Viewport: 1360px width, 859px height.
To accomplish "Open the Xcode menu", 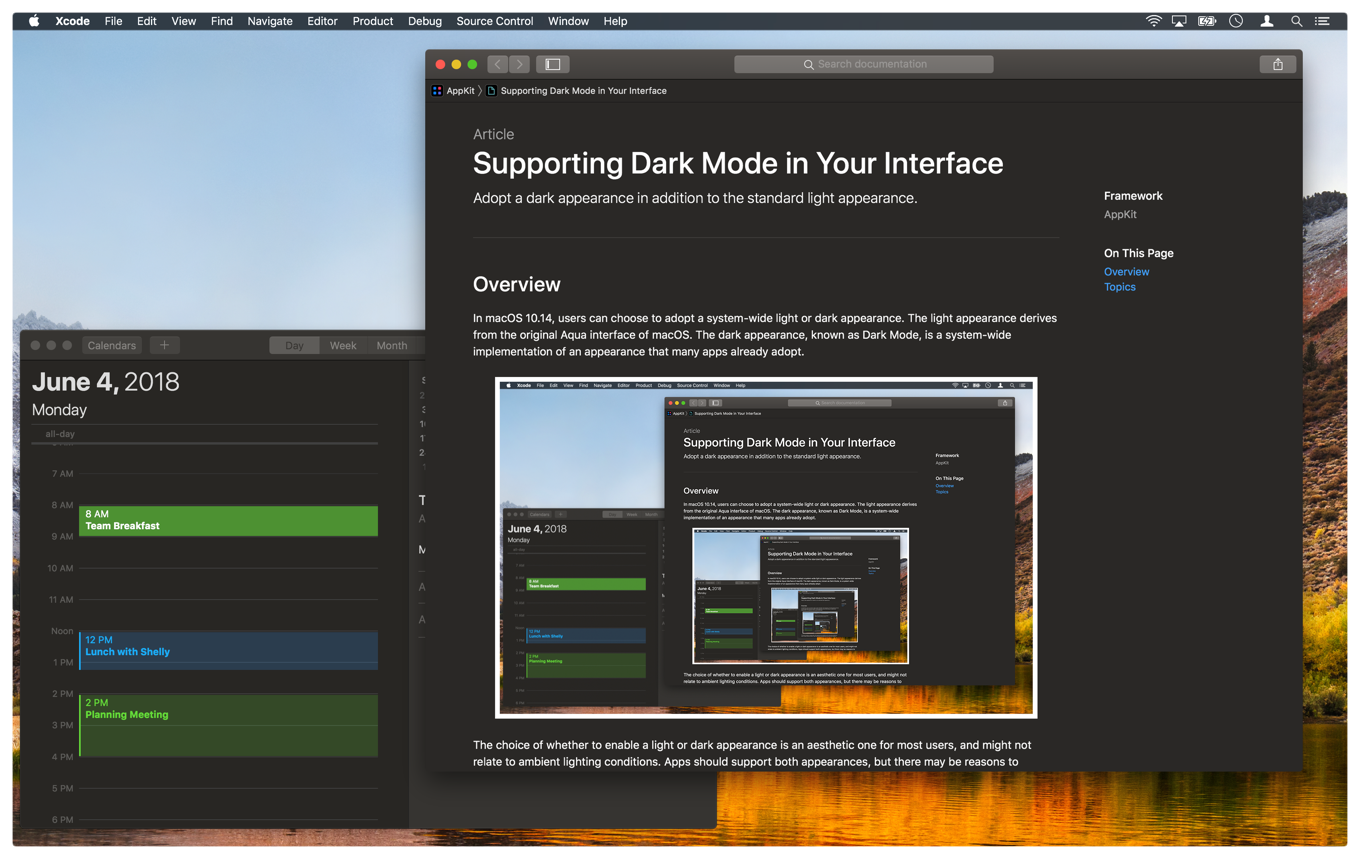I will point(72,21).
